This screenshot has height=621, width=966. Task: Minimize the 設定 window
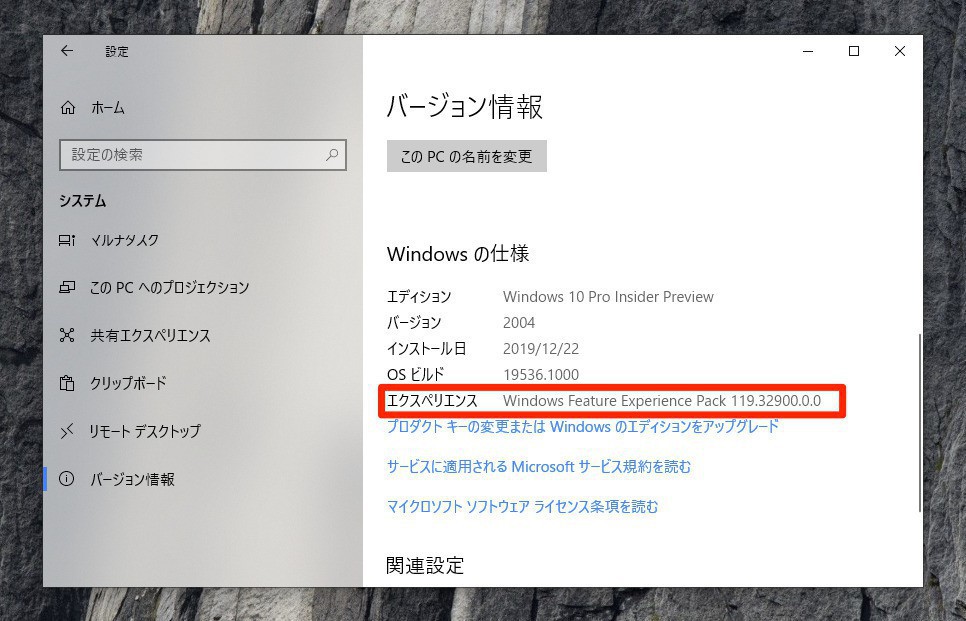[808, 51]
